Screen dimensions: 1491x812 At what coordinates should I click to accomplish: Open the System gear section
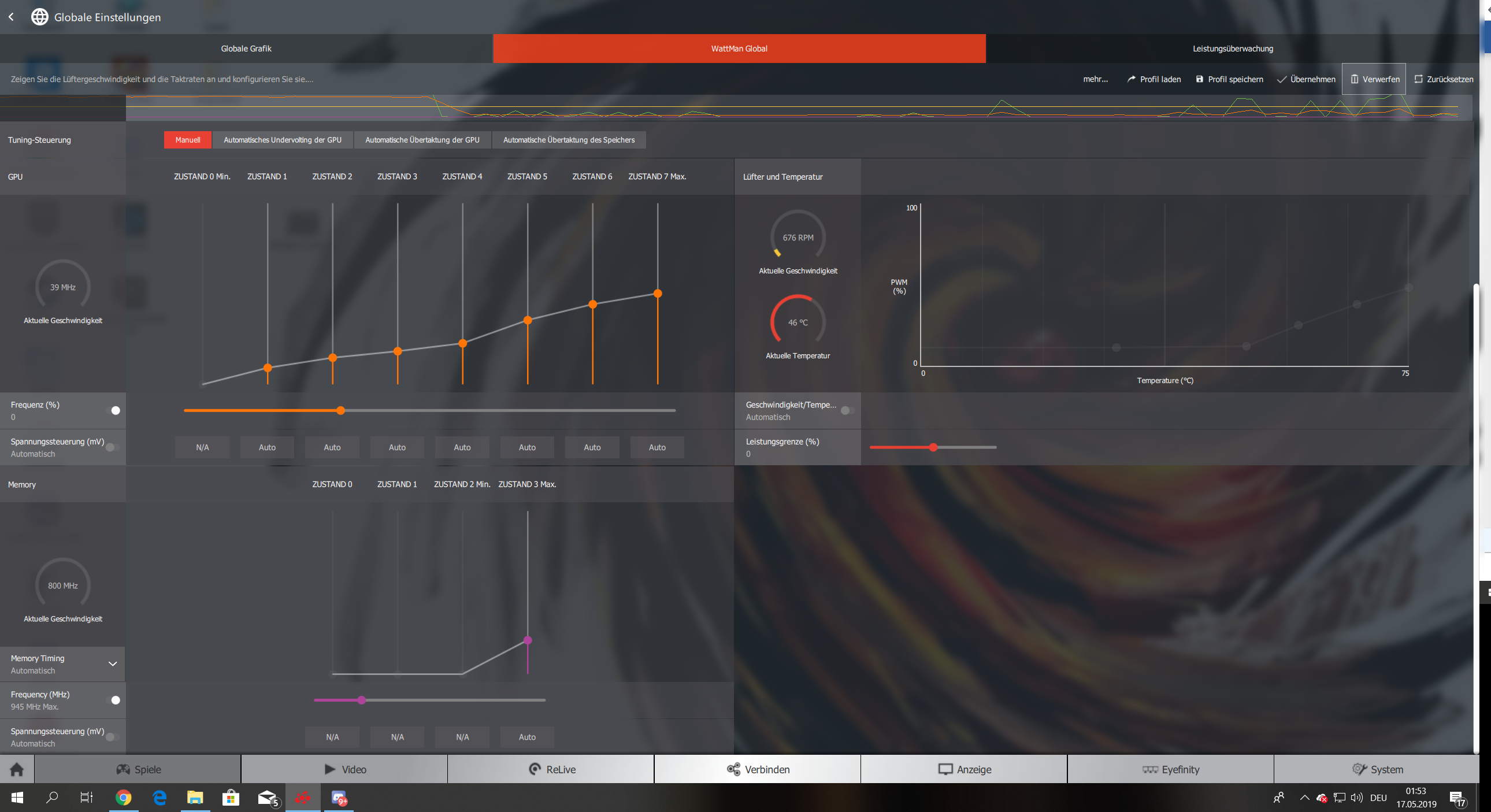[x=1377, y=769]
